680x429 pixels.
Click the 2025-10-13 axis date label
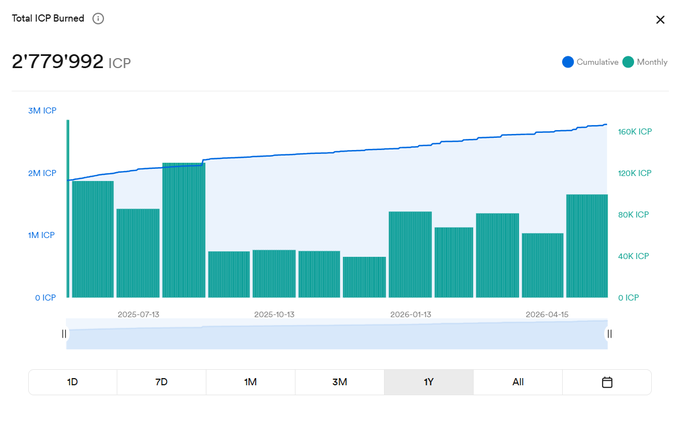274,314
